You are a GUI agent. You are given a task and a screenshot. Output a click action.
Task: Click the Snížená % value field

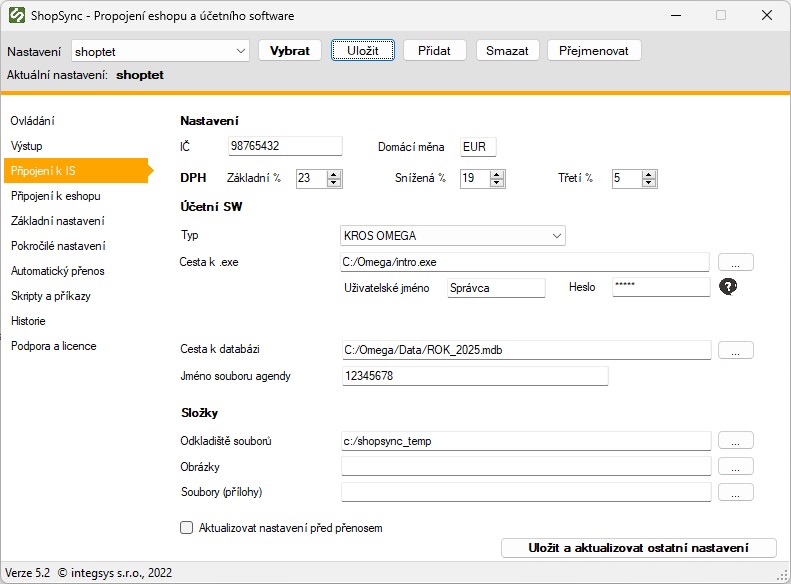click(x=475, y=178)
